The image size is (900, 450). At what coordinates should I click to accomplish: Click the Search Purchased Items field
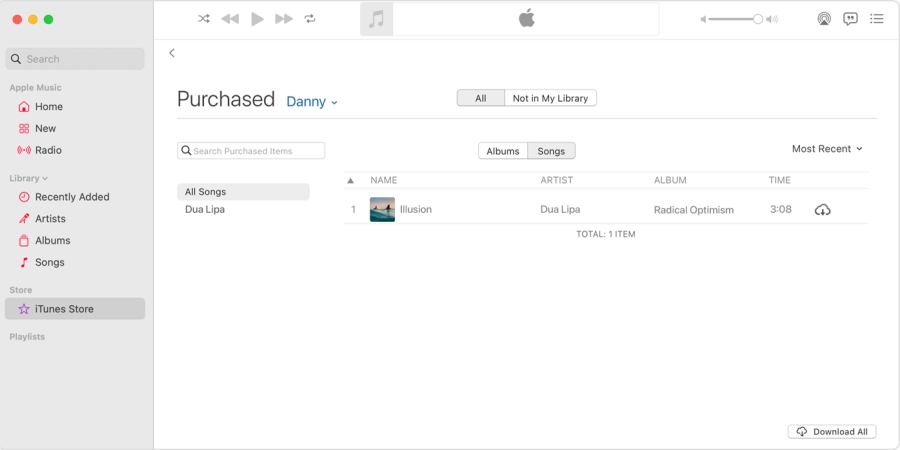251,151
